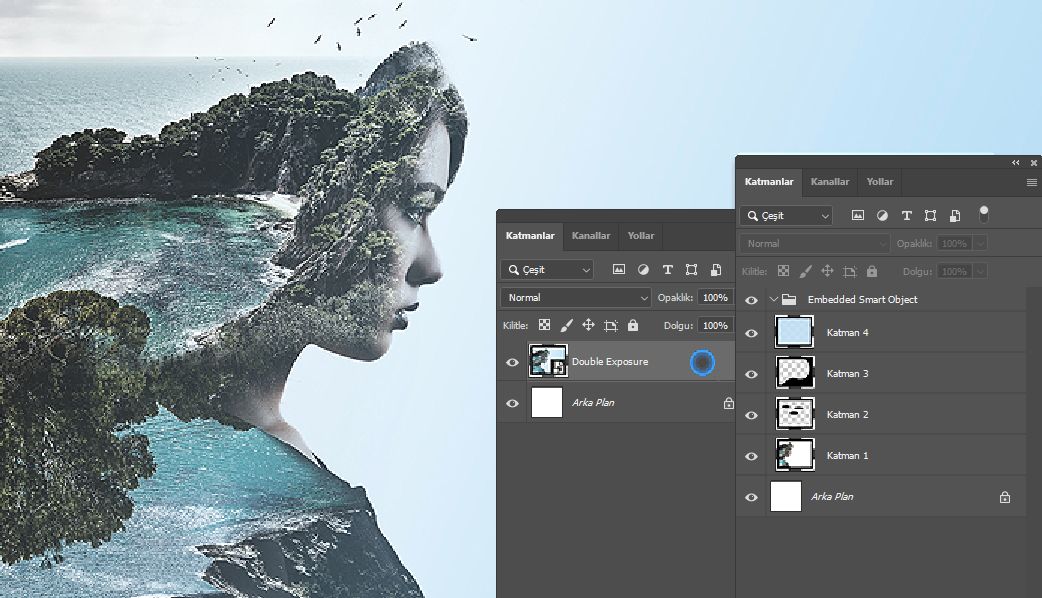Click the lock transparent pixels icon above Double Exposure
This screenshot has height=598, width=1042.
click(x=545, y=325)
